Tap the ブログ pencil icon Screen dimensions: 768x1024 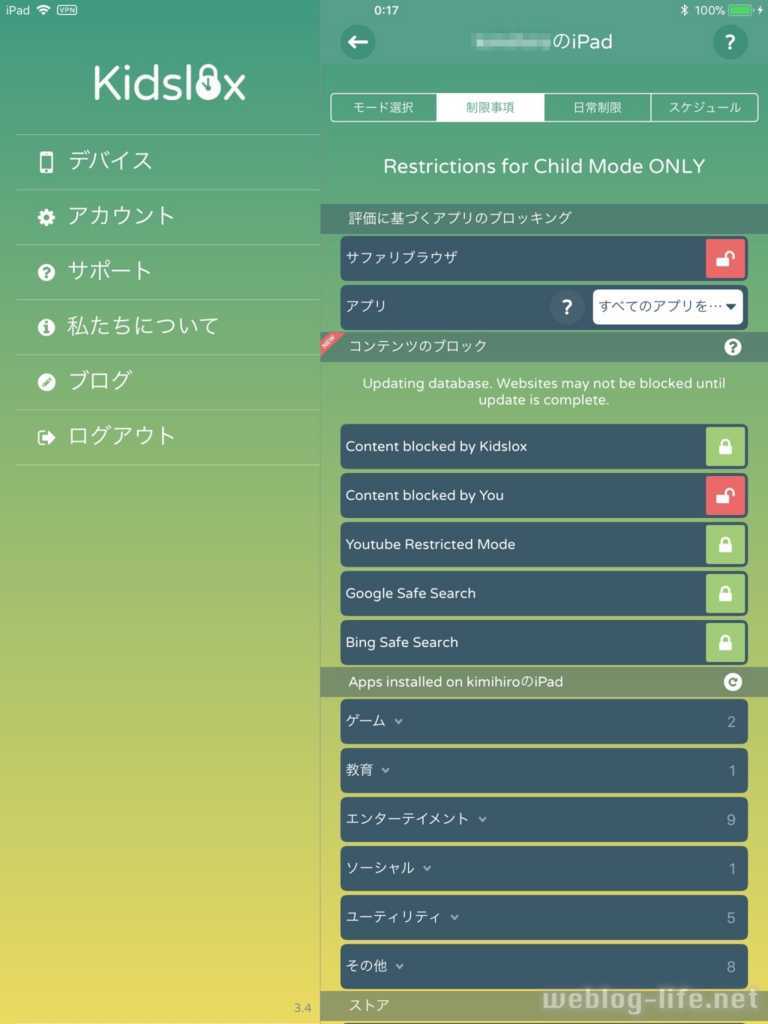[46, 382]
